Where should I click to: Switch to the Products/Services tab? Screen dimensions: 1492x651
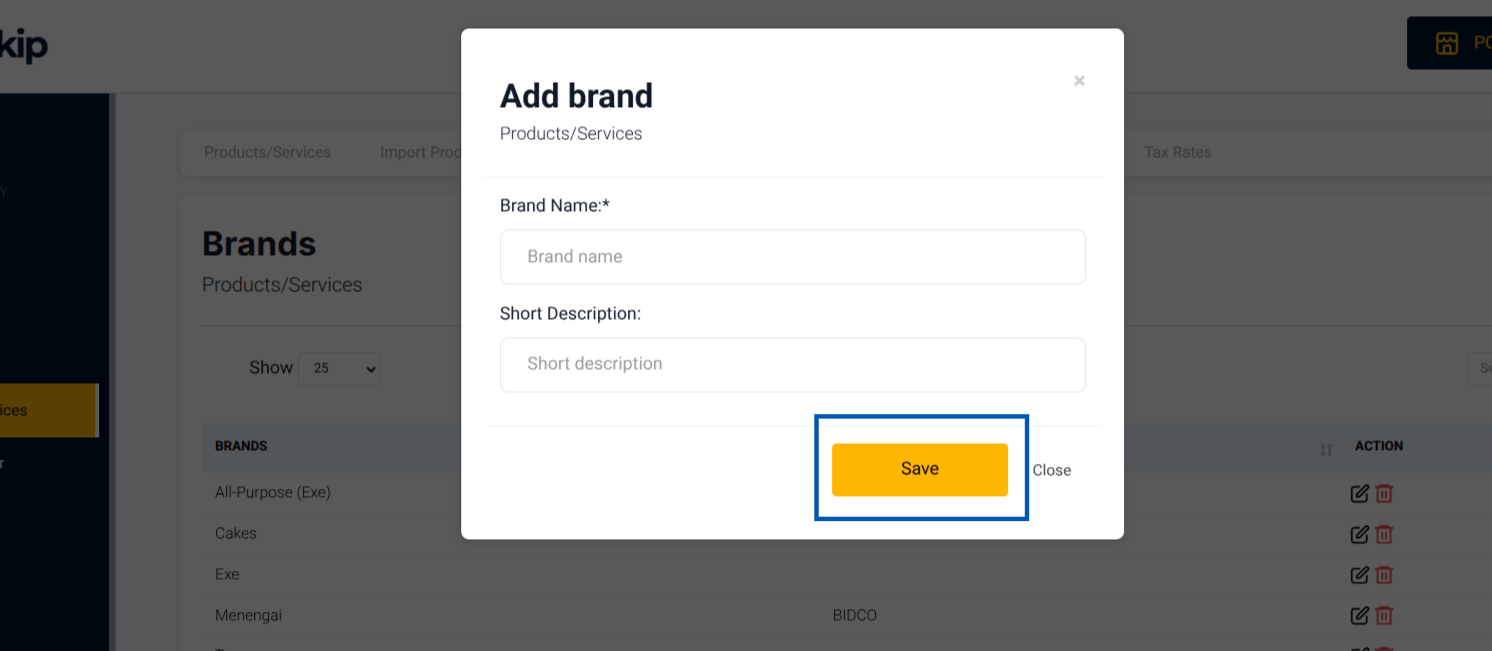click(x=267, y=152)
